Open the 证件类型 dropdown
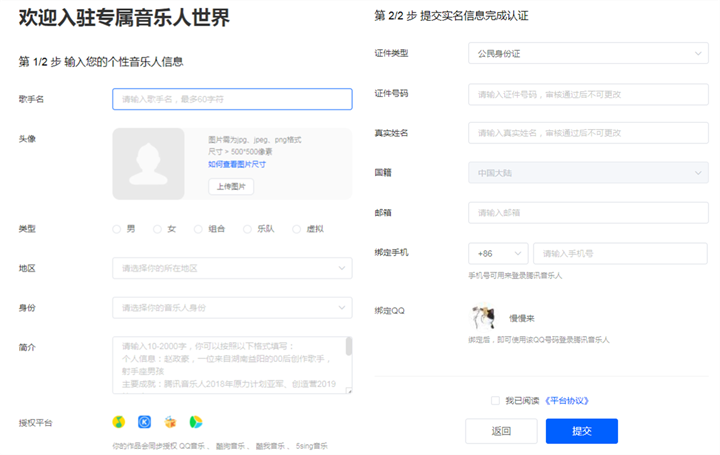 coord(588,53)
